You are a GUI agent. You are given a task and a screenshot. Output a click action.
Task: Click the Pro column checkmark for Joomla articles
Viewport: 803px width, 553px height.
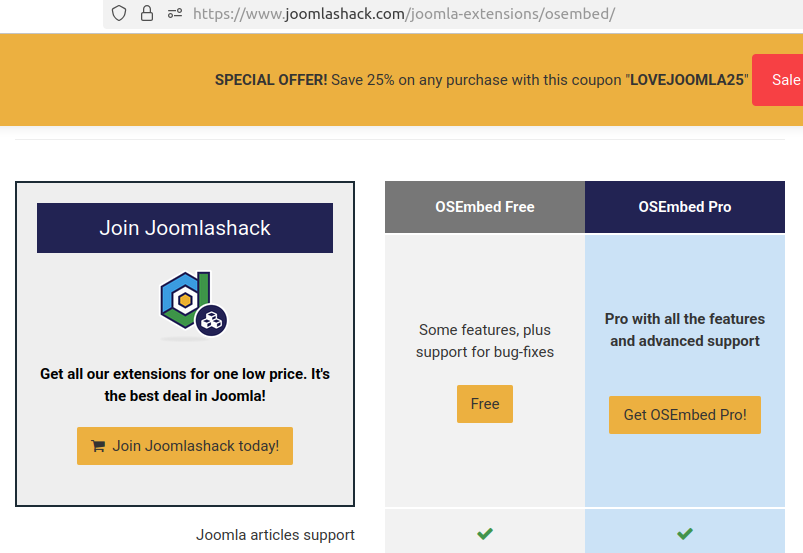(685, 534)
